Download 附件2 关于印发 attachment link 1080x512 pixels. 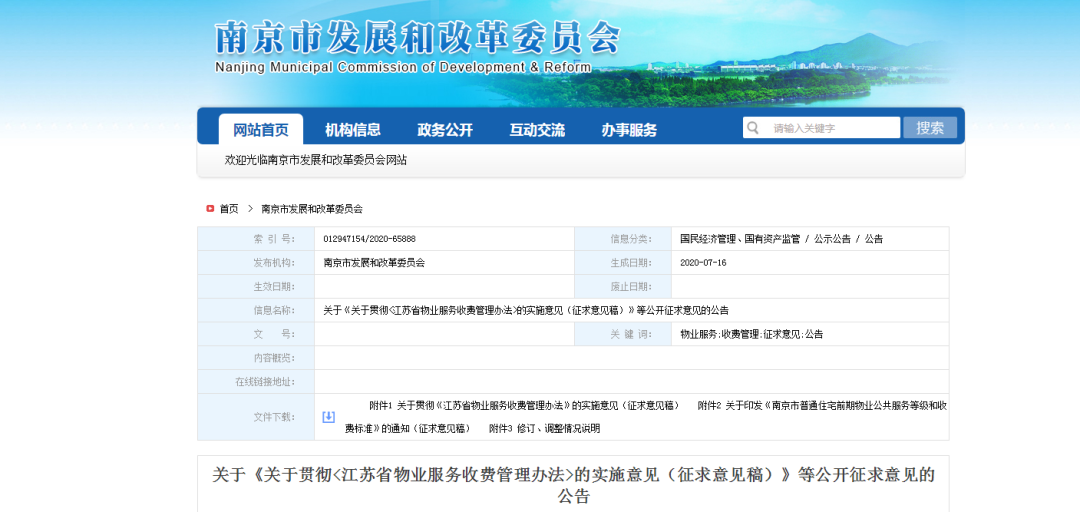(822, 405)
